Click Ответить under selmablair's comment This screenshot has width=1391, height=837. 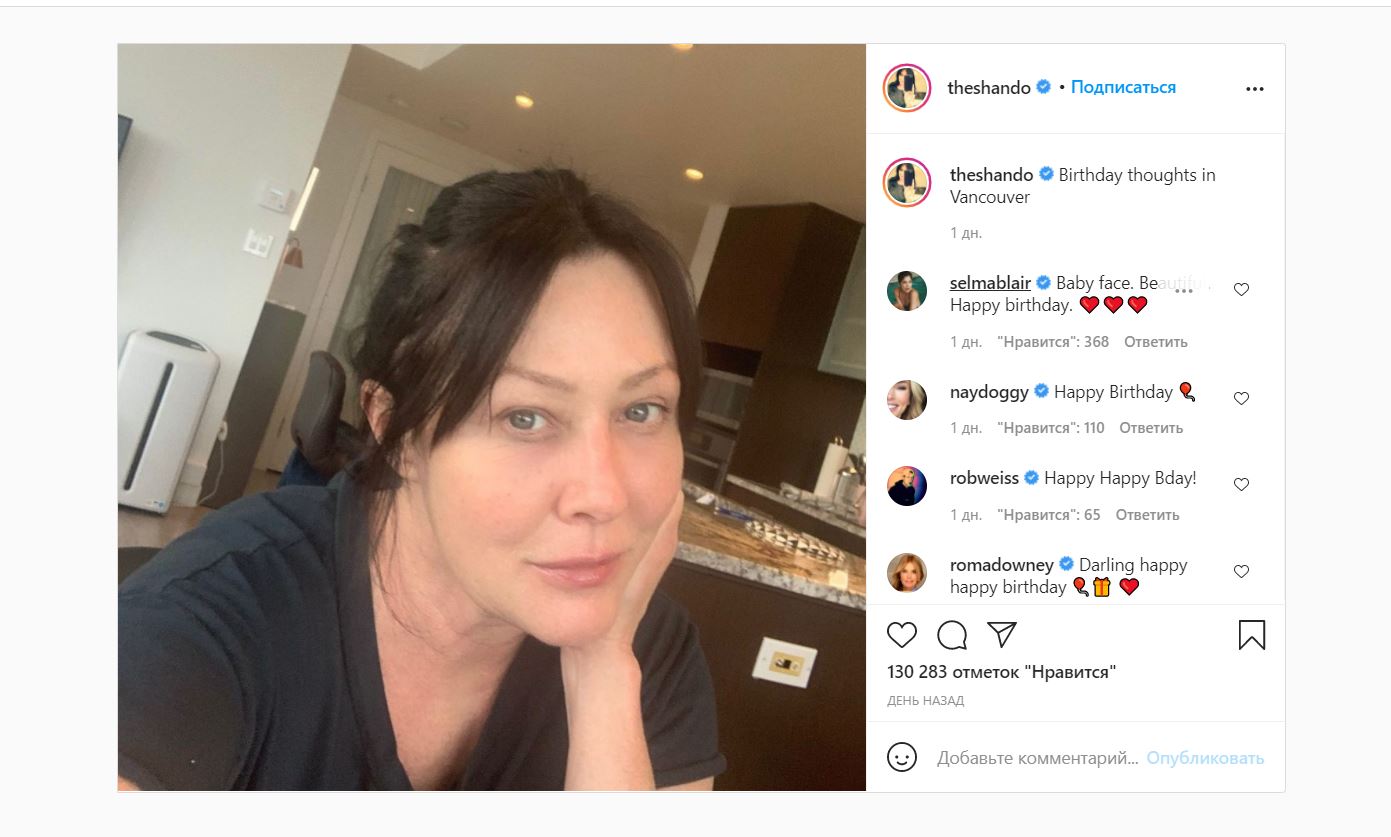tap(1155, 342)
